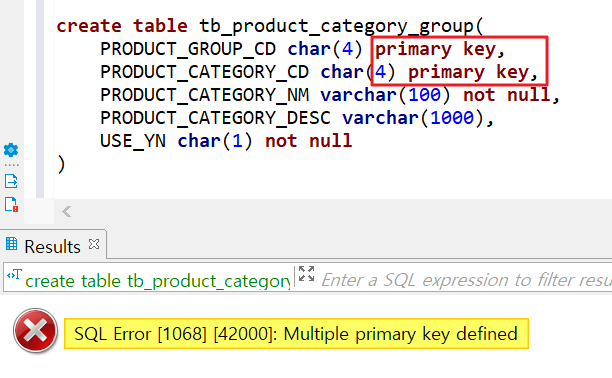Click 'char(1)' type in editor
This screenshot has width=612, height=378.
tap(215, 141)
